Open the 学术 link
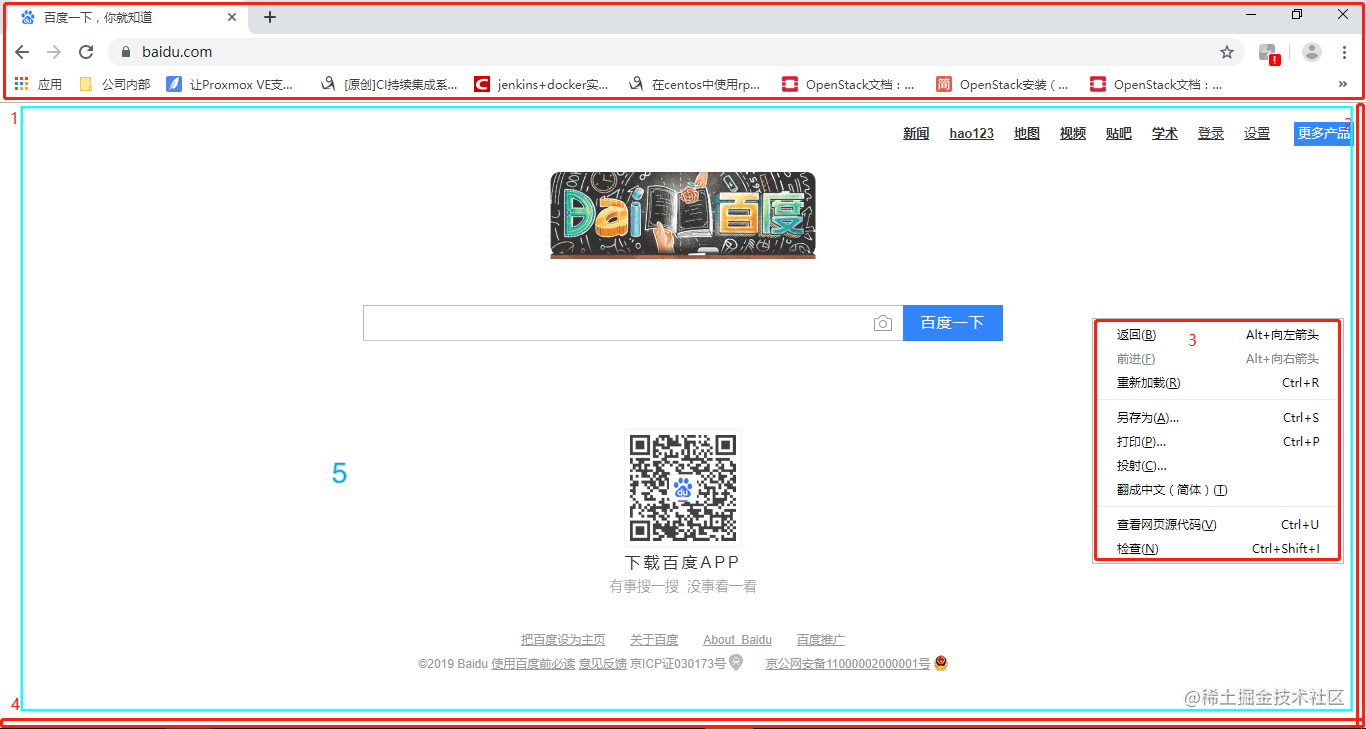This screenshot has width=1366, height=729. (x=1165, y=134)
